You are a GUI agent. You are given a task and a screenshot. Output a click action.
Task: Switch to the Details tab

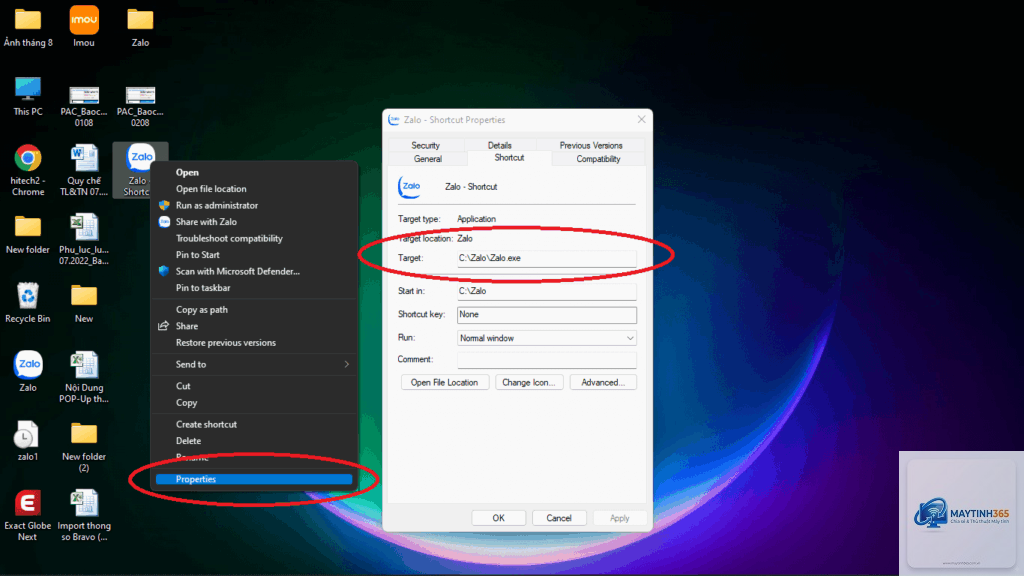(x=500, y=145)
